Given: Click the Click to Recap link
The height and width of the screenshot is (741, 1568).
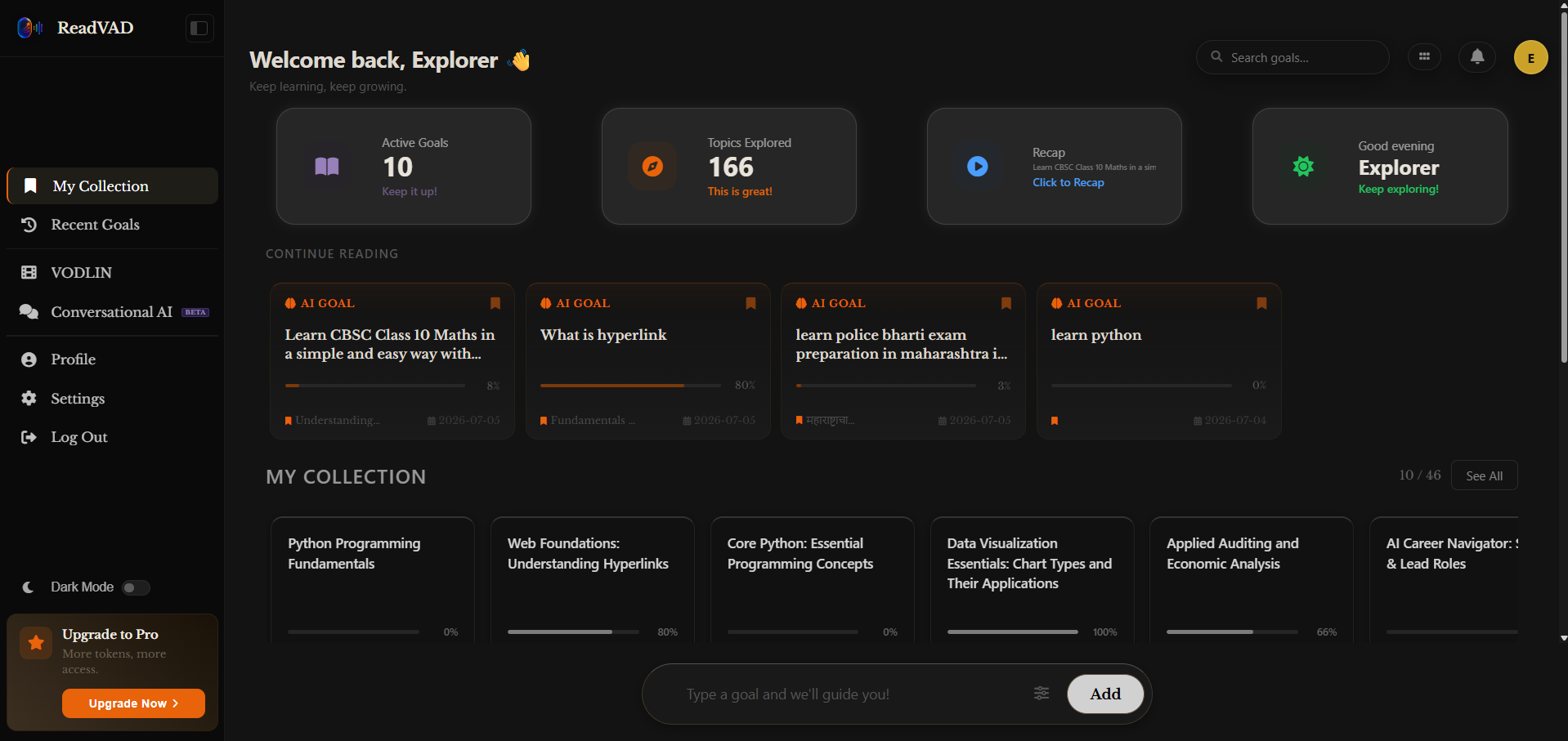Looking at the screenshot, I should point(1068,183).
